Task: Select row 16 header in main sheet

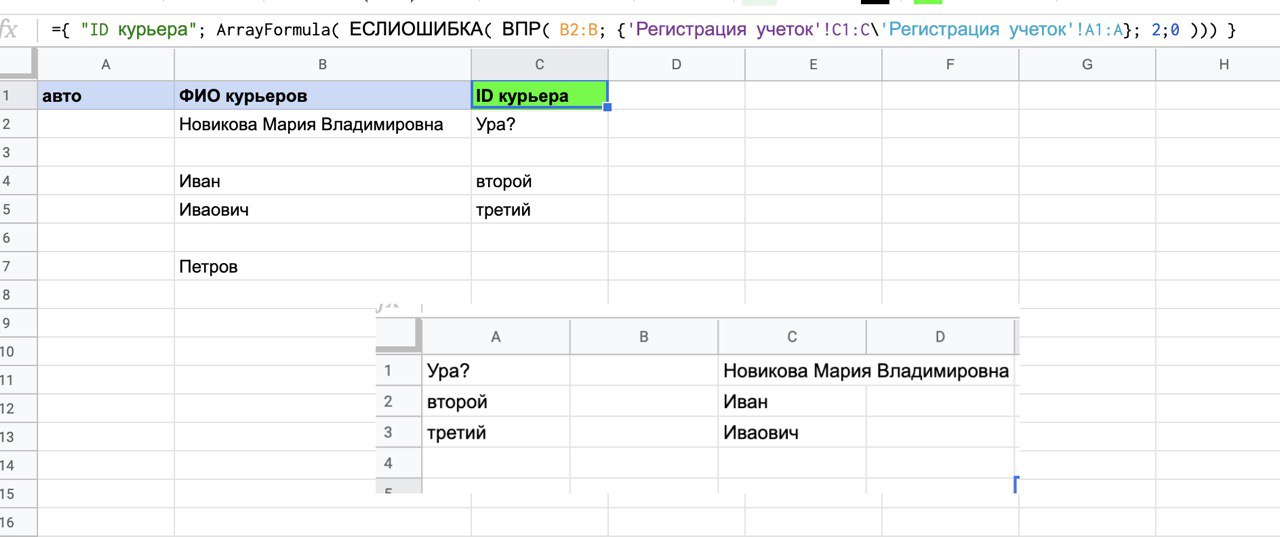Action: [x=18, y=522]
